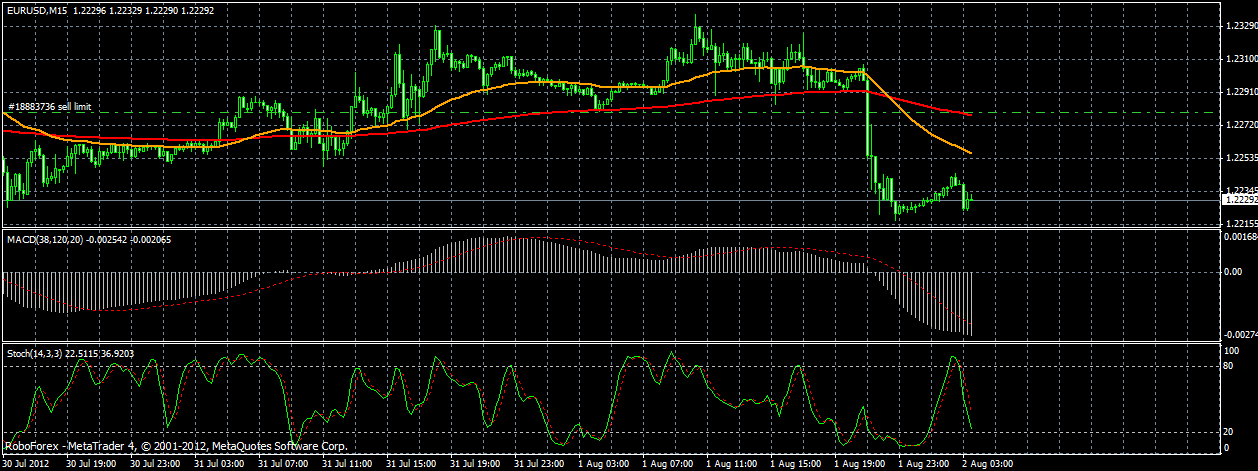Click the 2 Aug 03:00 time axis label

988,464
